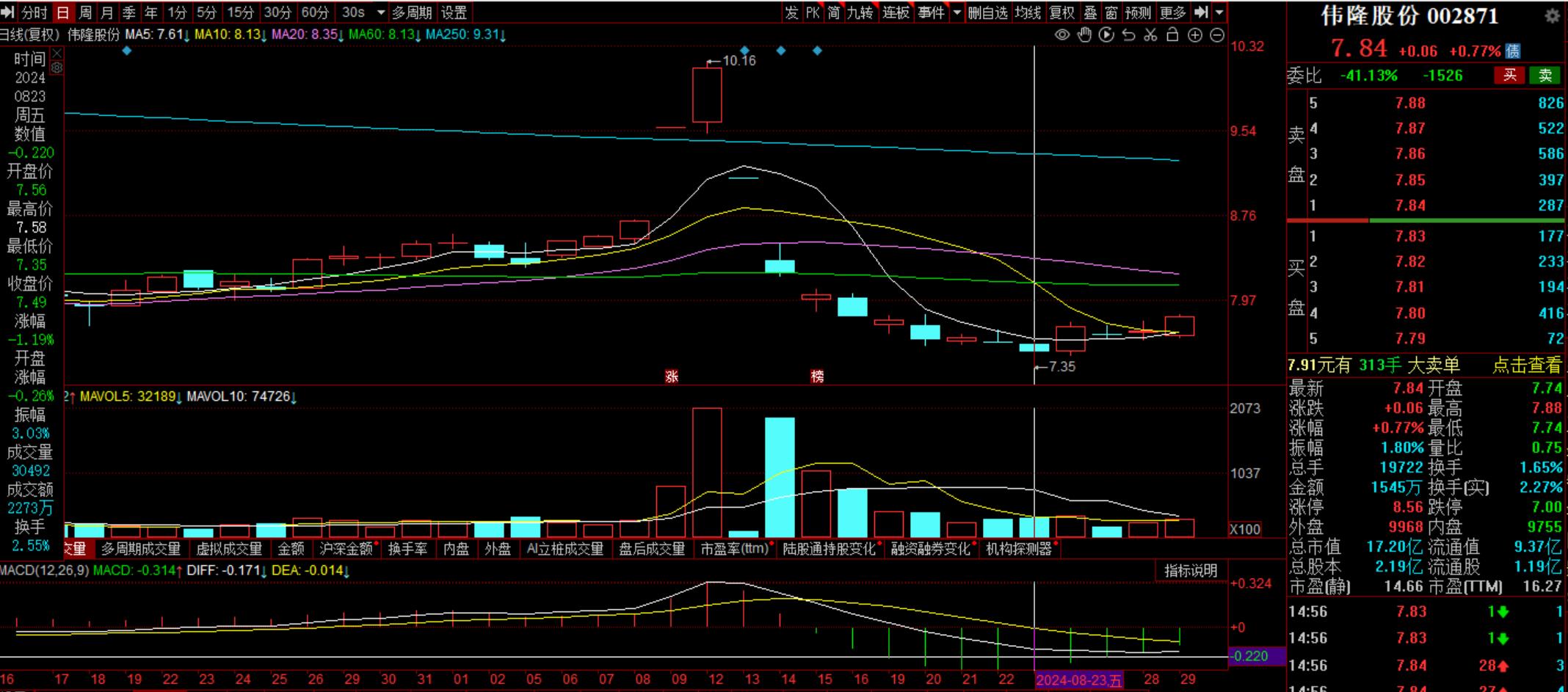Image resolution: width=1568 pixels, height=692 pixels.
Task: Open the 复权 adjustment option
Action: pos(1061,12)
